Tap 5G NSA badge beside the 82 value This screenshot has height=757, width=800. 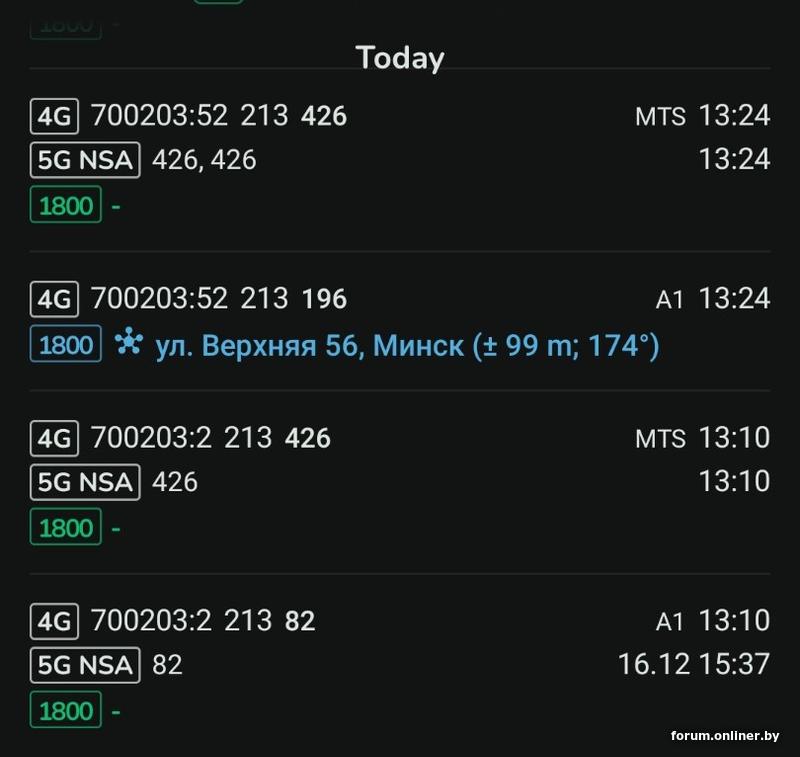(x=85, y=665)
